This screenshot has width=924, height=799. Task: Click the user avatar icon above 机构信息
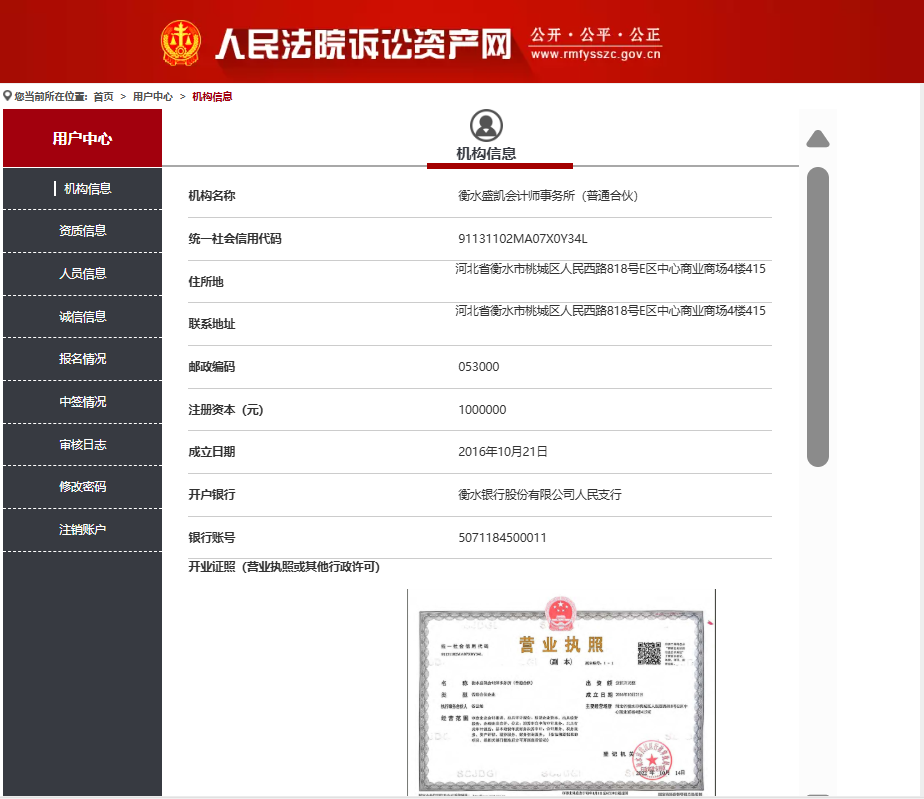click(x=486, y=125)
